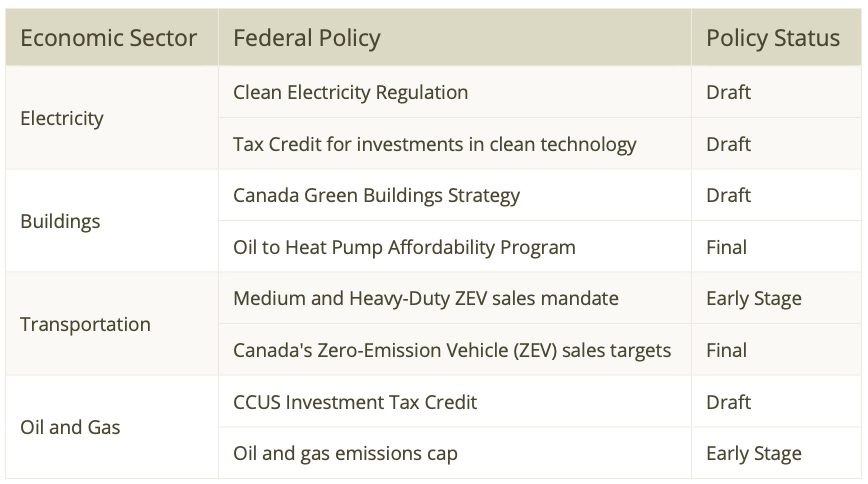This screenshot has height=484, width=868.
Task: Click Tax Credit for clean technology investments
Action: (435, 144)
